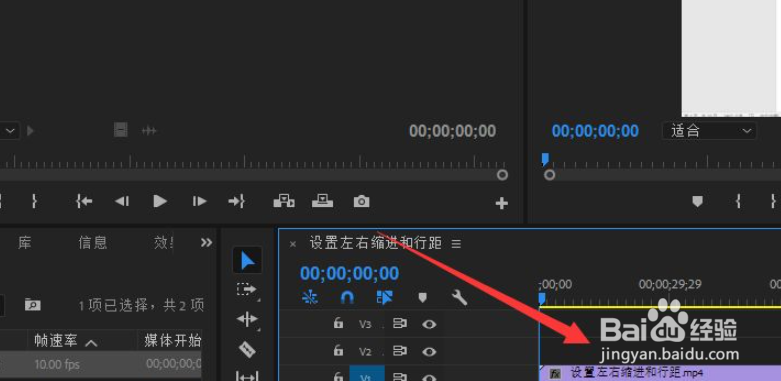The width and height of the screenshot is (781, 381).
Task: Click source monitor grey duration timecode
Action: (453, 131)
